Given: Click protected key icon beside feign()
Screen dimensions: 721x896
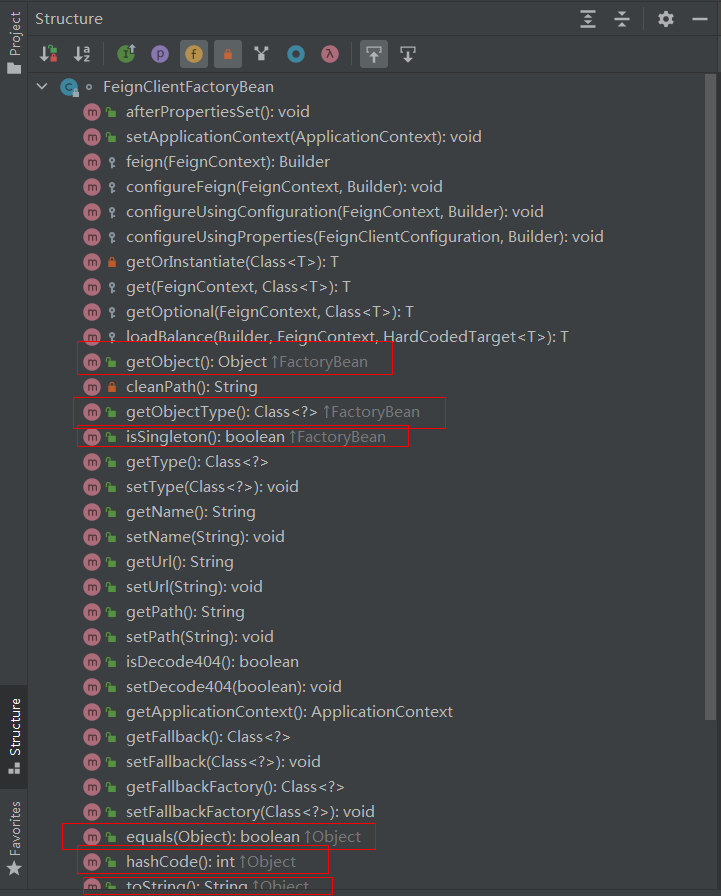Looking at the screenshot, I should click(112, 163).
